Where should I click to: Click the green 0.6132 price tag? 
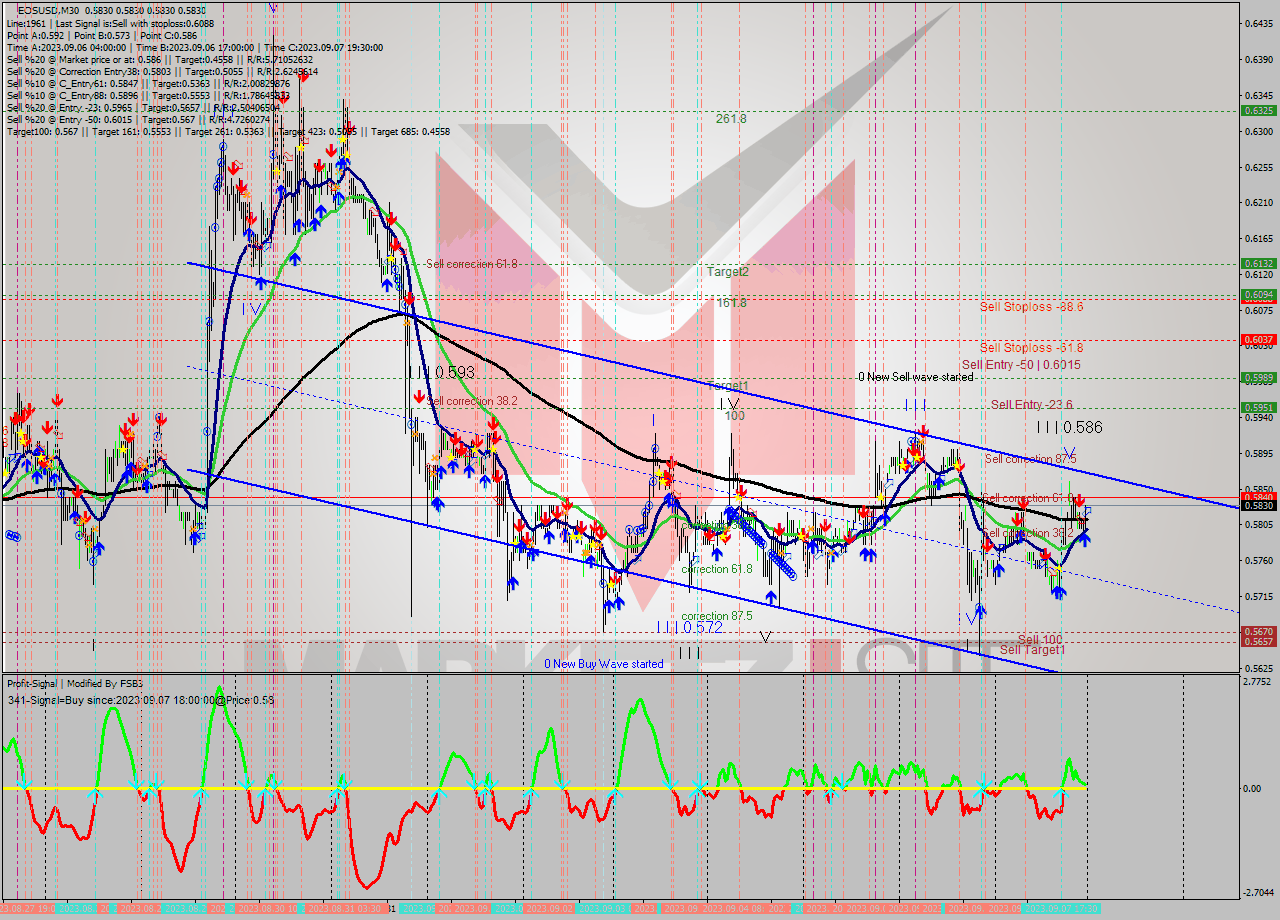pos(1257,264)
